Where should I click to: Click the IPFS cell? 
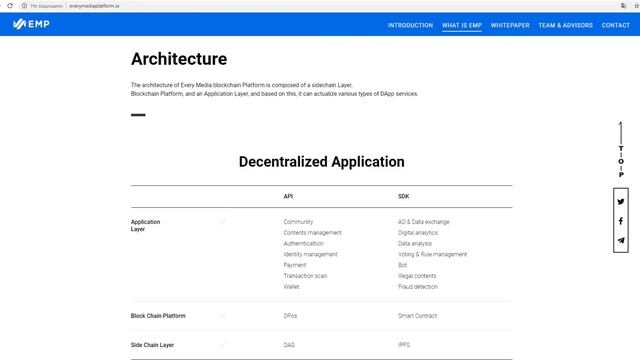click(404, 345)
